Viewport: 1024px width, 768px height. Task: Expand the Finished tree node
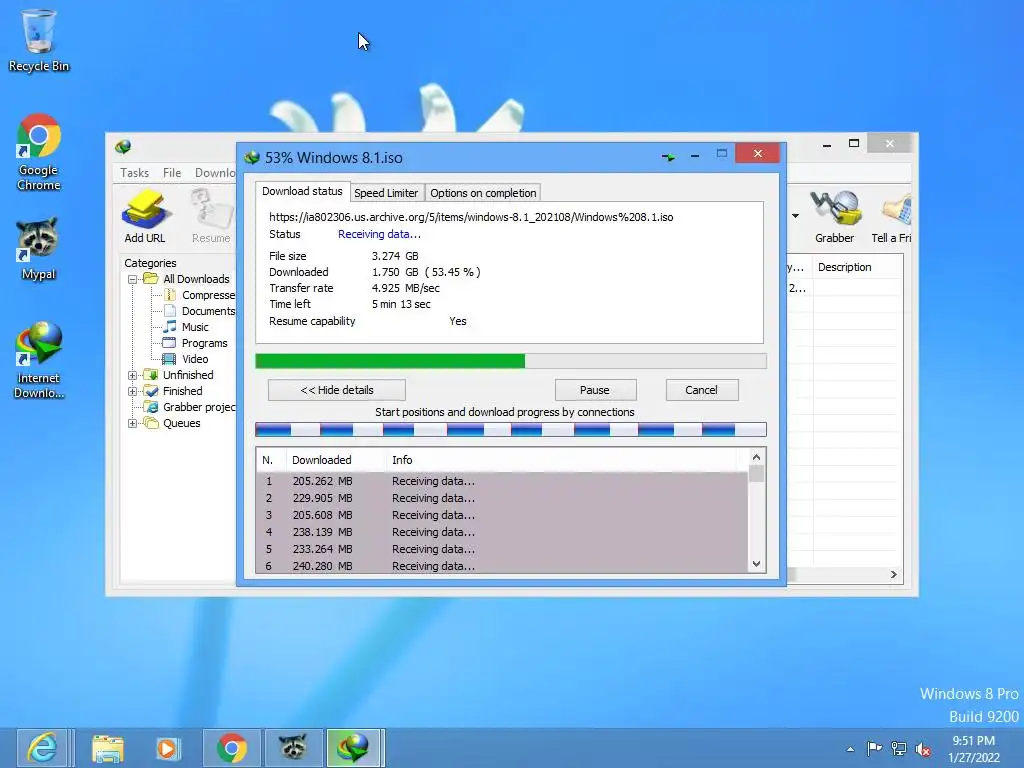133,391
